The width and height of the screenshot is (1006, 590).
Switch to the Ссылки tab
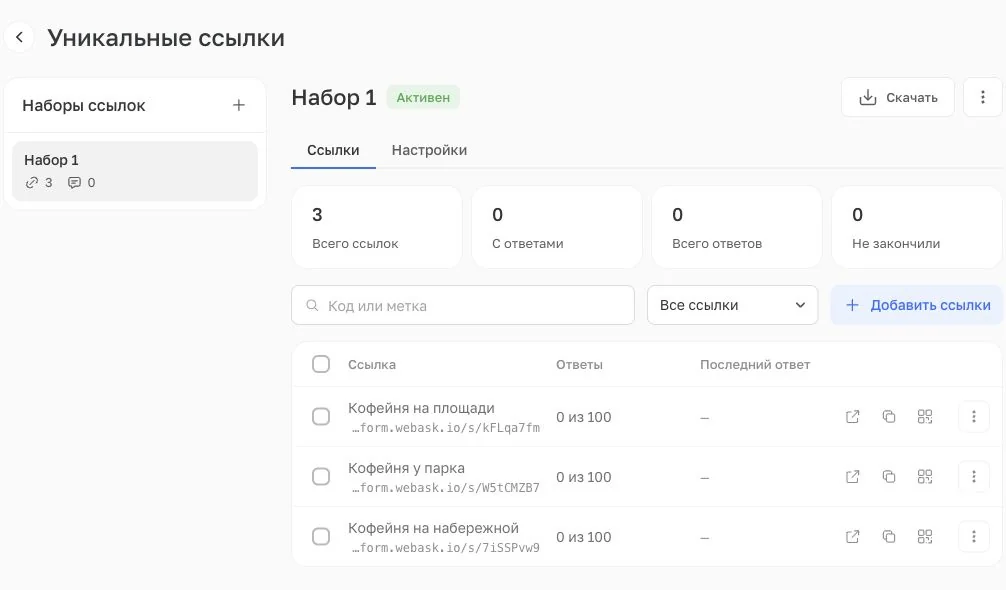pos(333,150)
